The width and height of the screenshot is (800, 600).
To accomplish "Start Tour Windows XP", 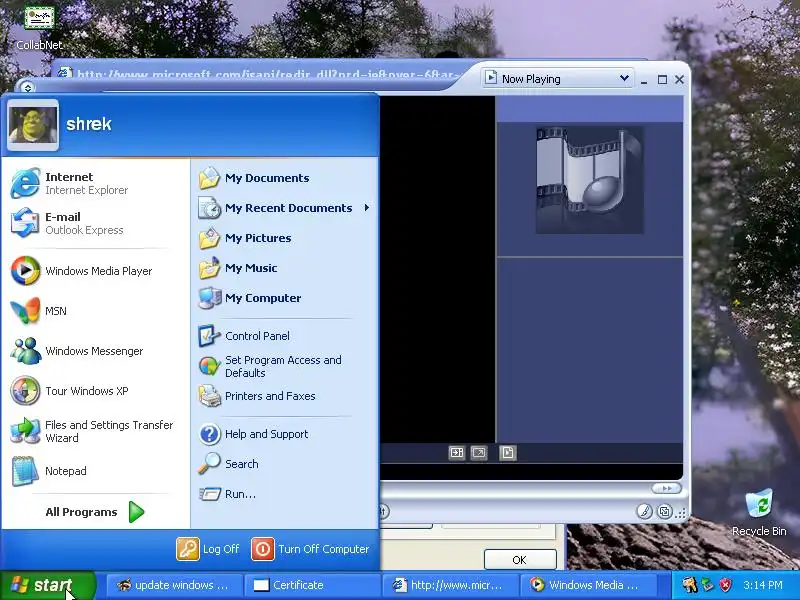I will click(x=95, y=391).
